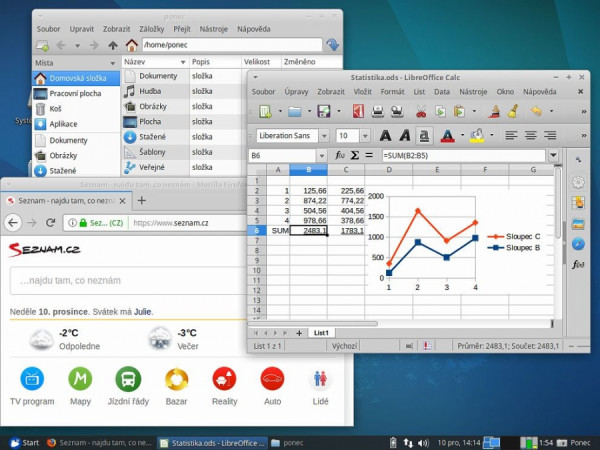Reload page in Firefox

(x=51, y=223)
